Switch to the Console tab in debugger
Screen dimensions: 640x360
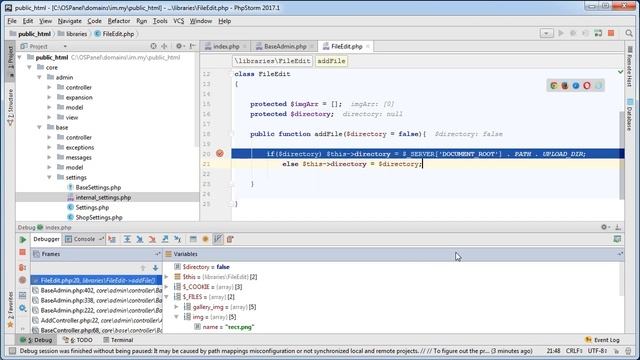tap(84, 239)
